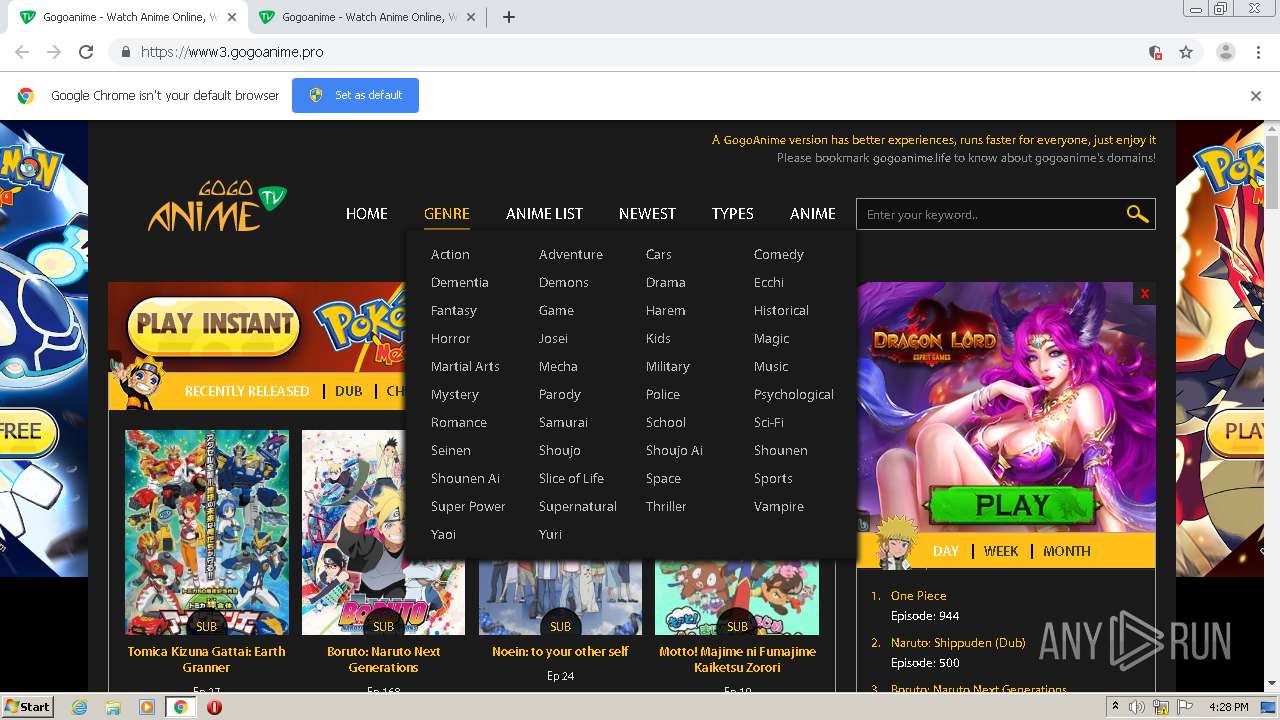Image resolution: width=1280 pixels, height=720 pixels.
Task: Click the GogoAnime TV logo
Action: click(216, 206)
